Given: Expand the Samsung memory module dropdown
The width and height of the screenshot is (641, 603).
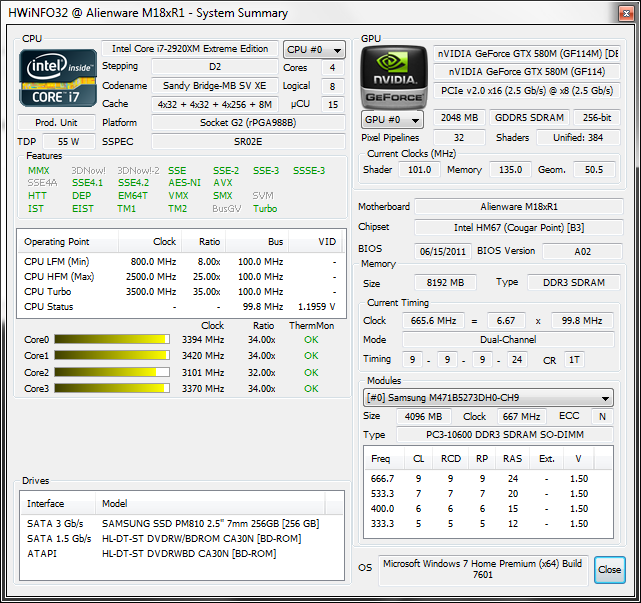Looking at the screenshot, I should point(487,398).
